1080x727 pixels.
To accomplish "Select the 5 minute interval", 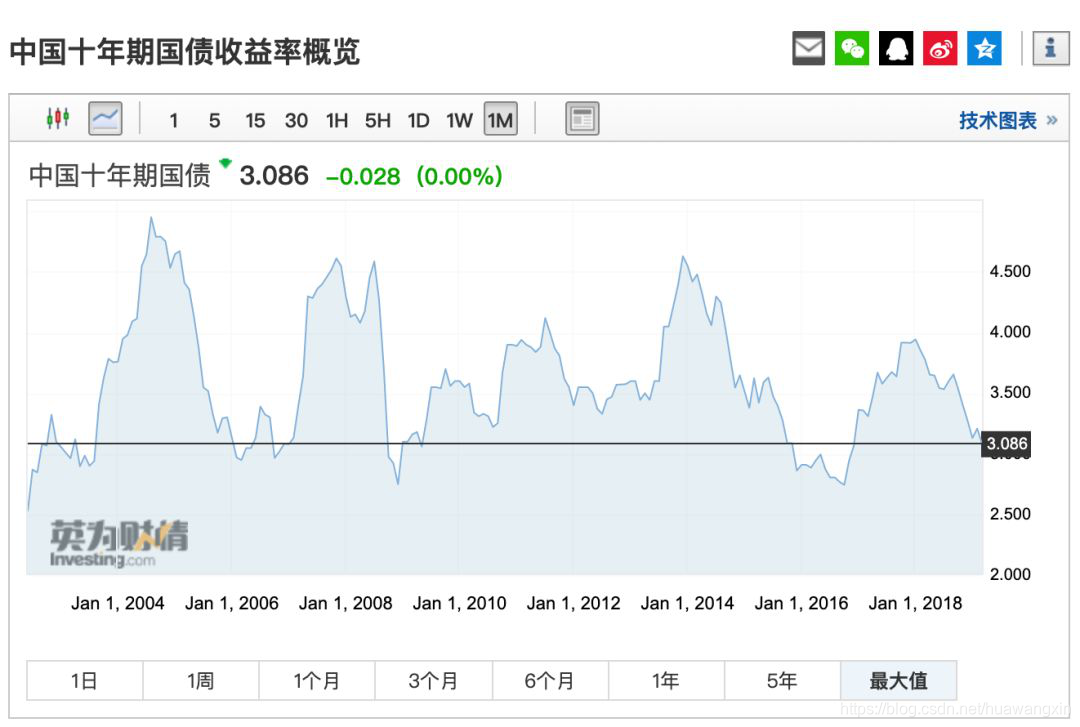I will (x=214, y=121).
